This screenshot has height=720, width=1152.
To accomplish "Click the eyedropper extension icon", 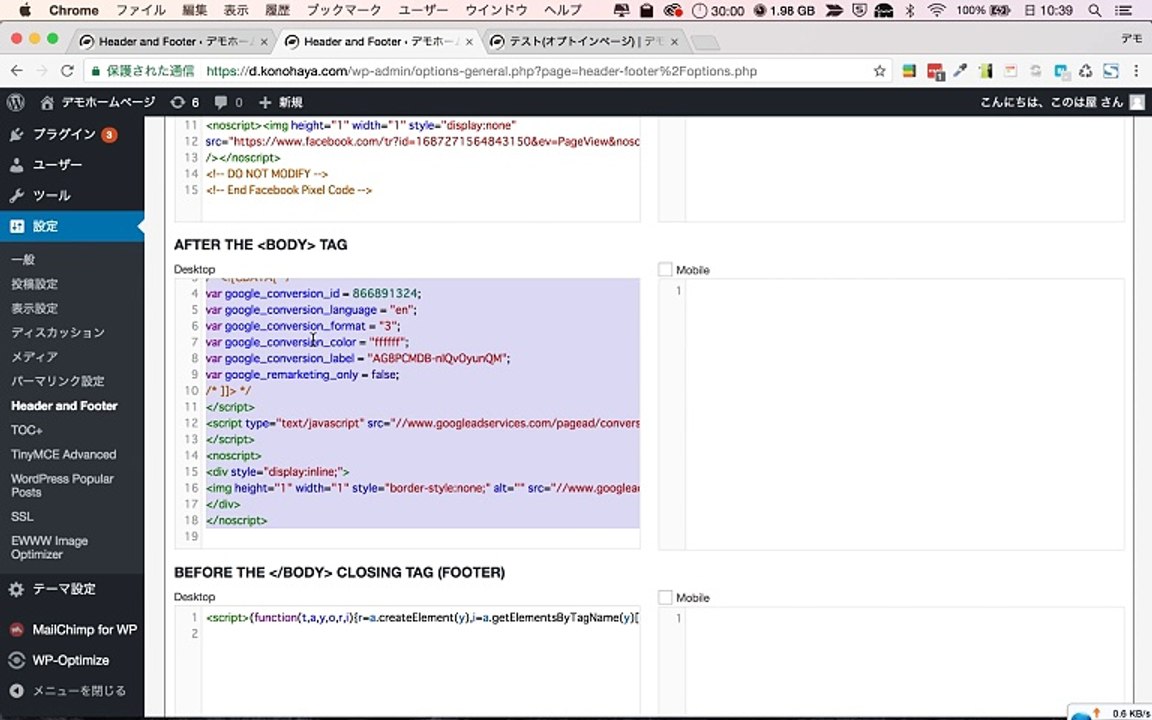I will click(960, 71).
